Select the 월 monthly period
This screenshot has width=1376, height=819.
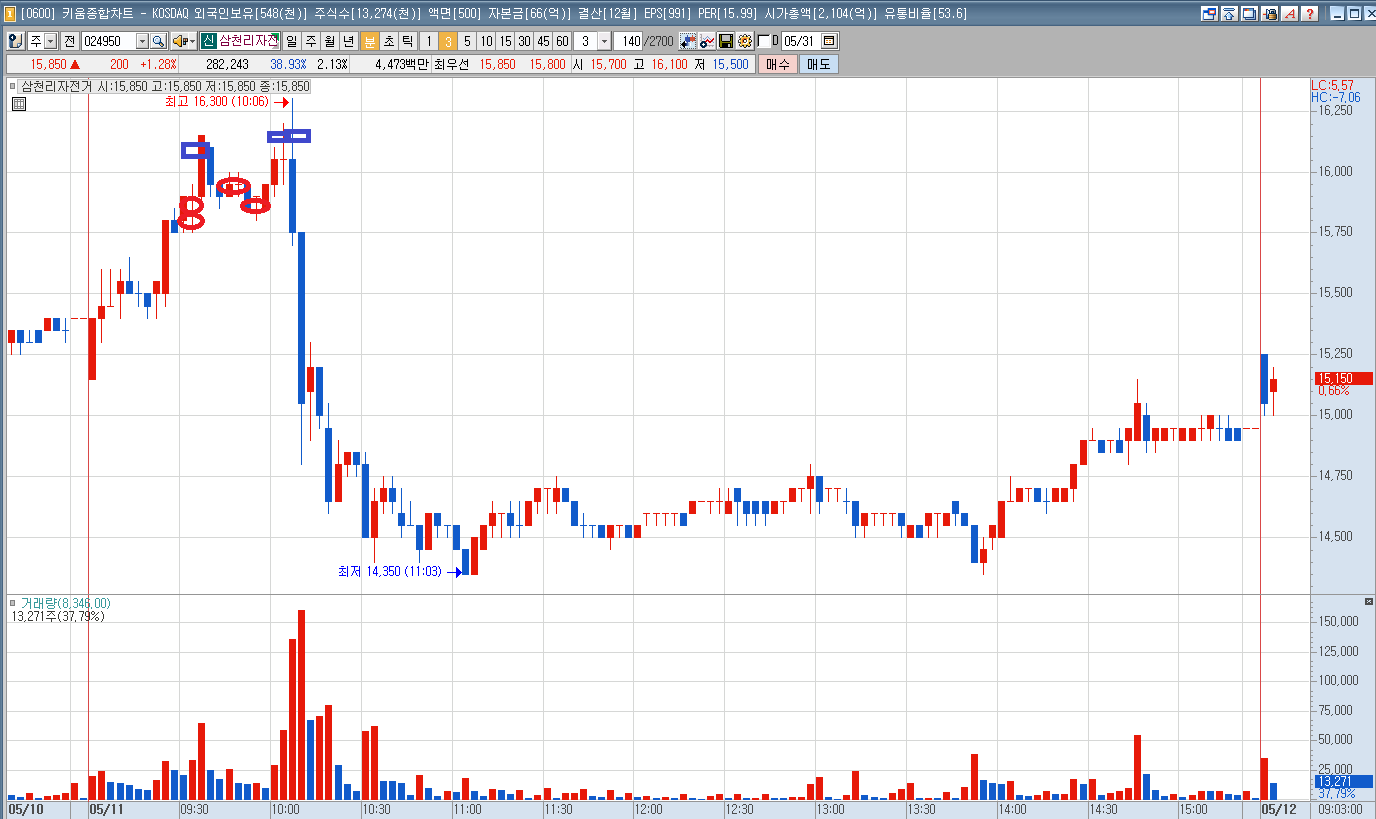329,41
